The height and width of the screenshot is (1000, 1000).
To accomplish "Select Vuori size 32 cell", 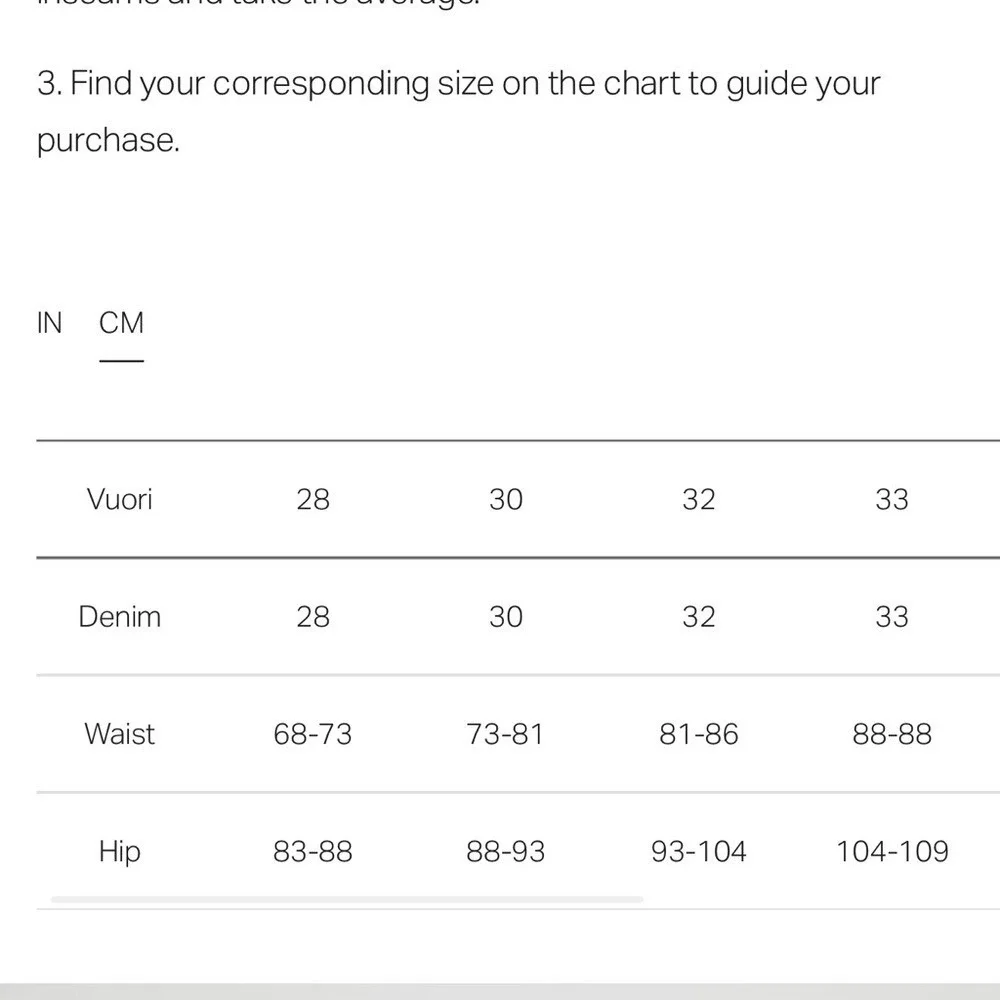I will tap(699, 499).
